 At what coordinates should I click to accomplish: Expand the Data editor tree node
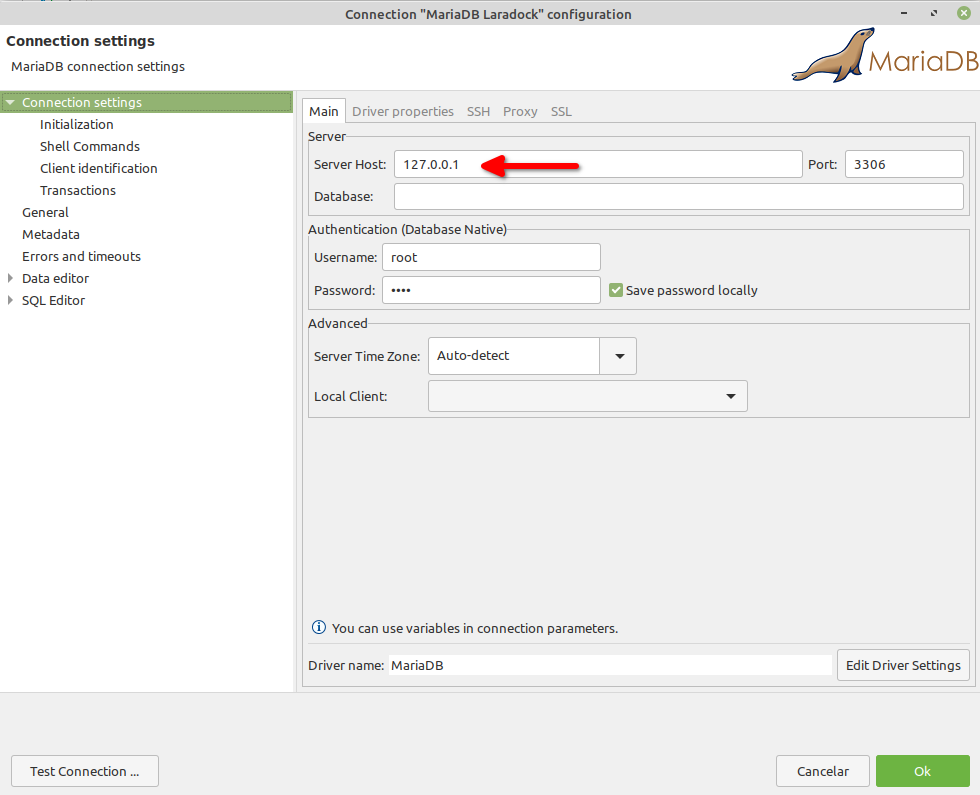coord(10,278)
